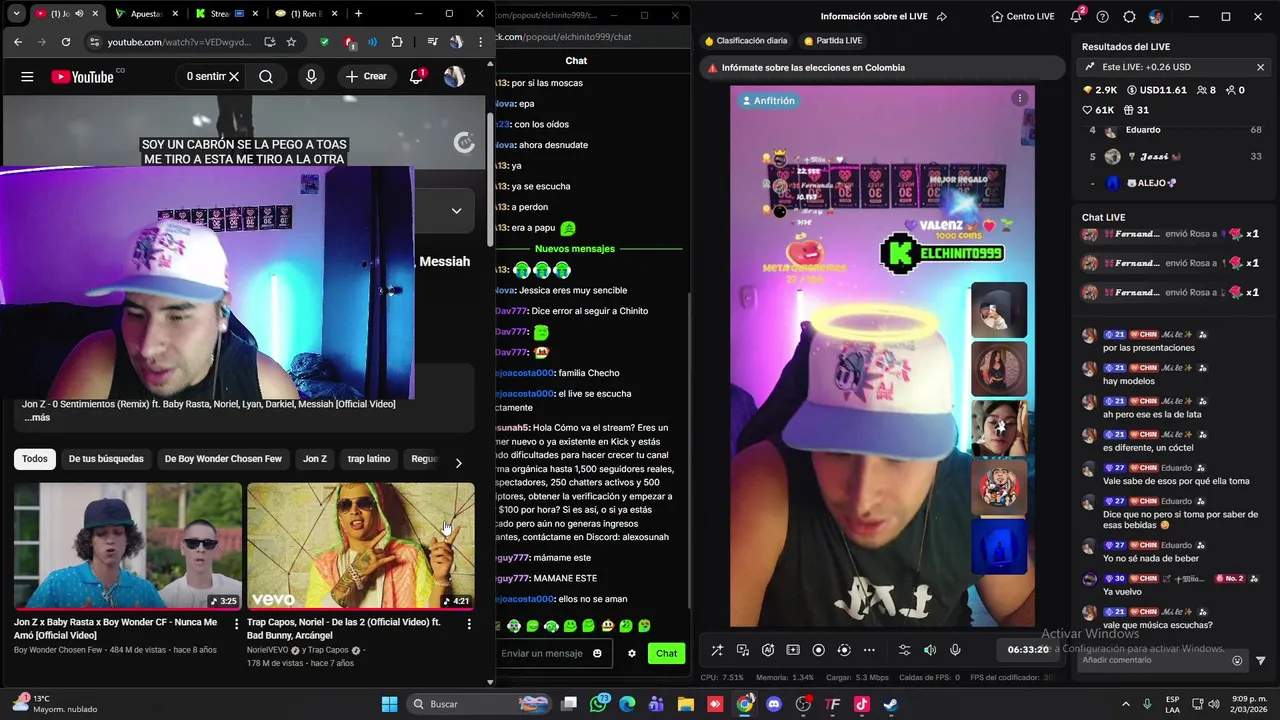This screenshot has width=1280, height=720.
Task: Open Nunca Me Amó video thumbnail
Action: click(128, 546)
